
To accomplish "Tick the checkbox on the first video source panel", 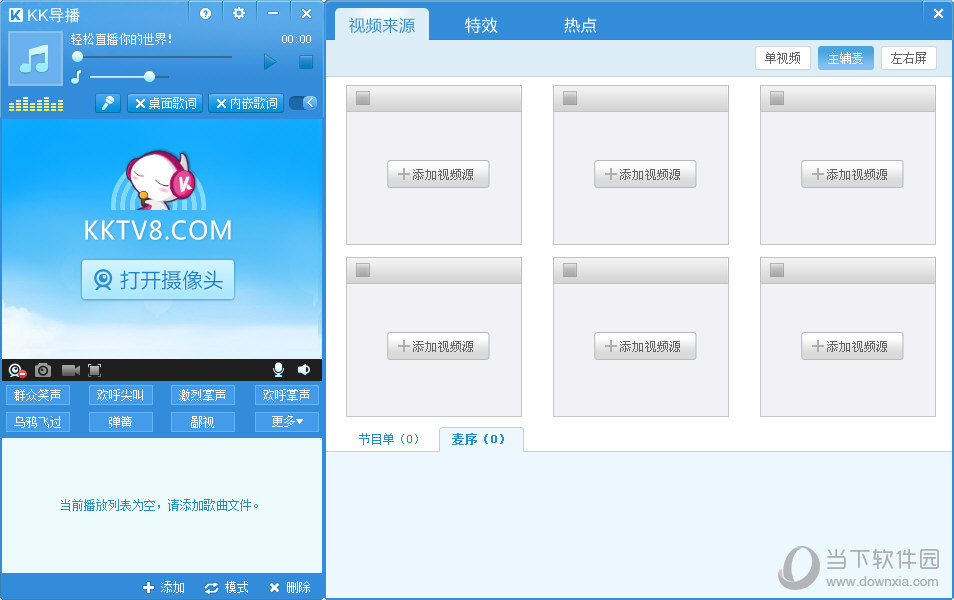I will tap(363, 97).
